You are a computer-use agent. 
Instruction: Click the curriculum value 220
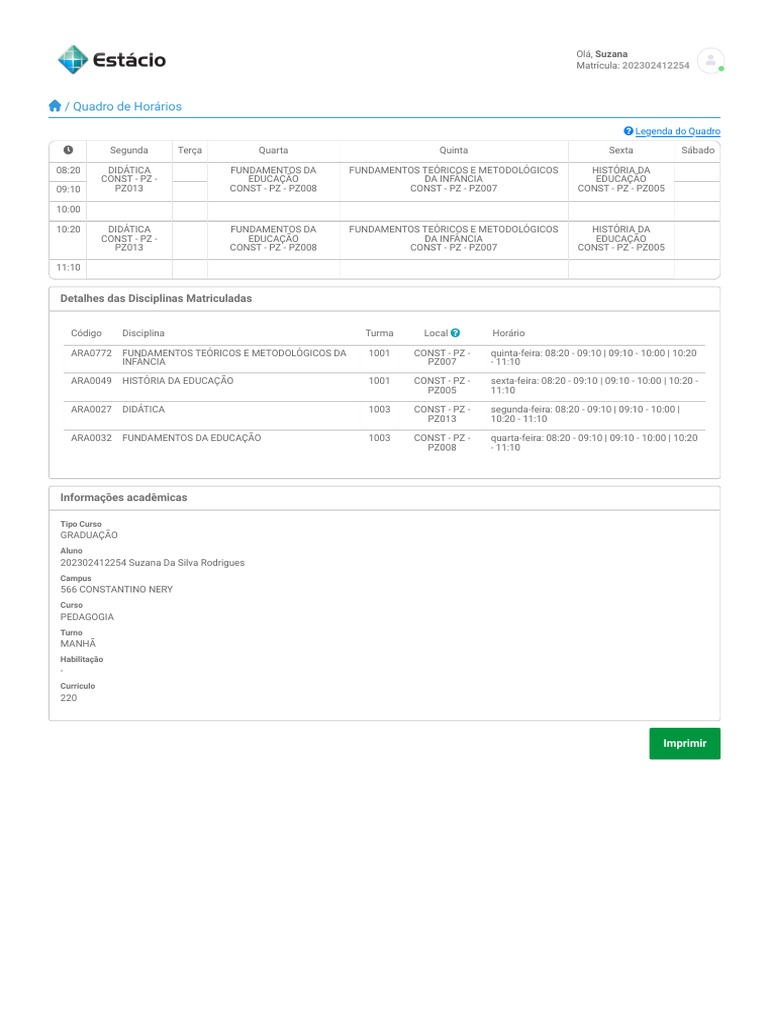tap(69, 697)
